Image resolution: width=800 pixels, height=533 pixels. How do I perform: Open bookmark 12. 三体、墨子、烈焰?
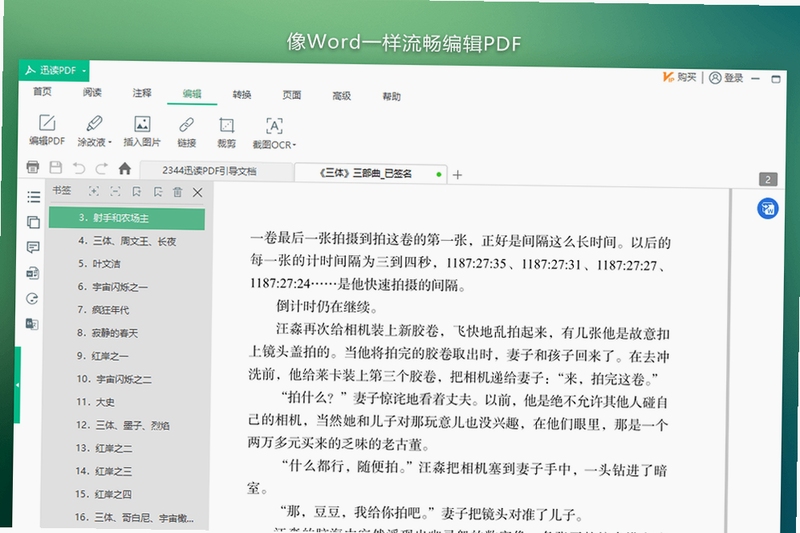(x=124, y=425)
